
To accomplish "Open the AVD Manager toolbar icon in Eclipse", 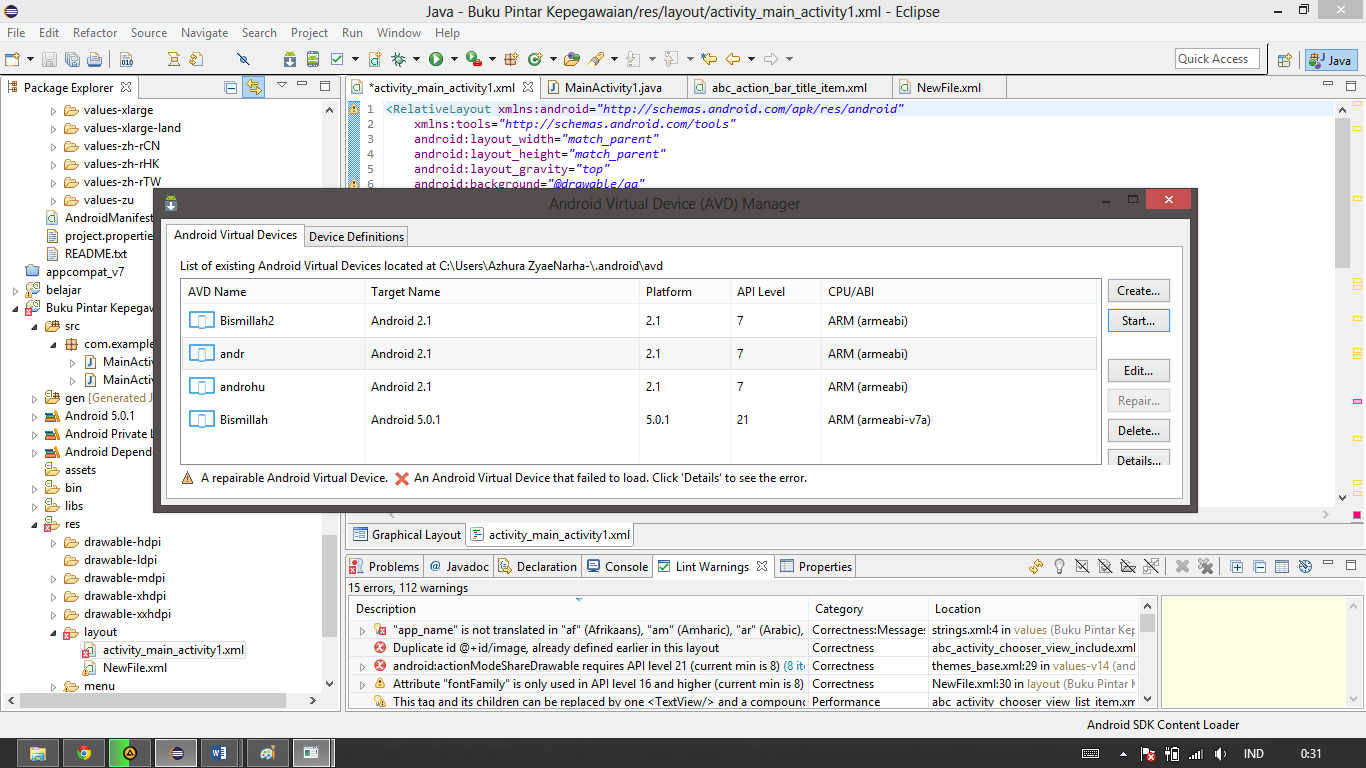I will point(313,59).
